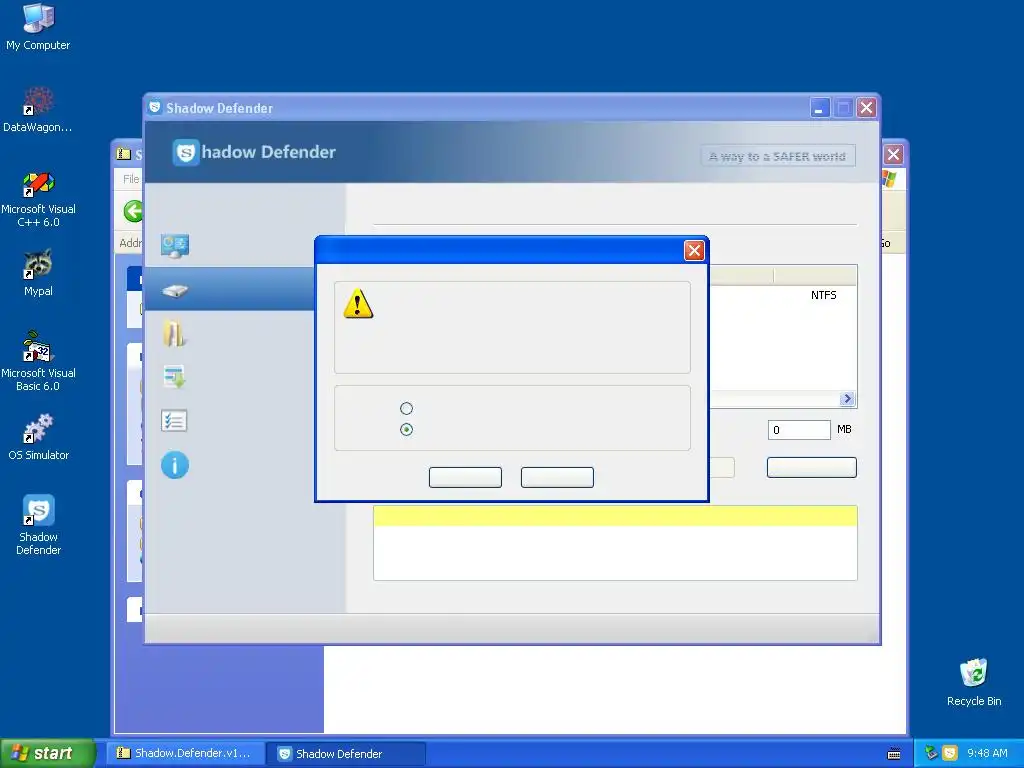Screen dimensions: 1024x768
Task: Select the NTFS volume row in the list
Action: pyautogui.click(x=782, y=295)
